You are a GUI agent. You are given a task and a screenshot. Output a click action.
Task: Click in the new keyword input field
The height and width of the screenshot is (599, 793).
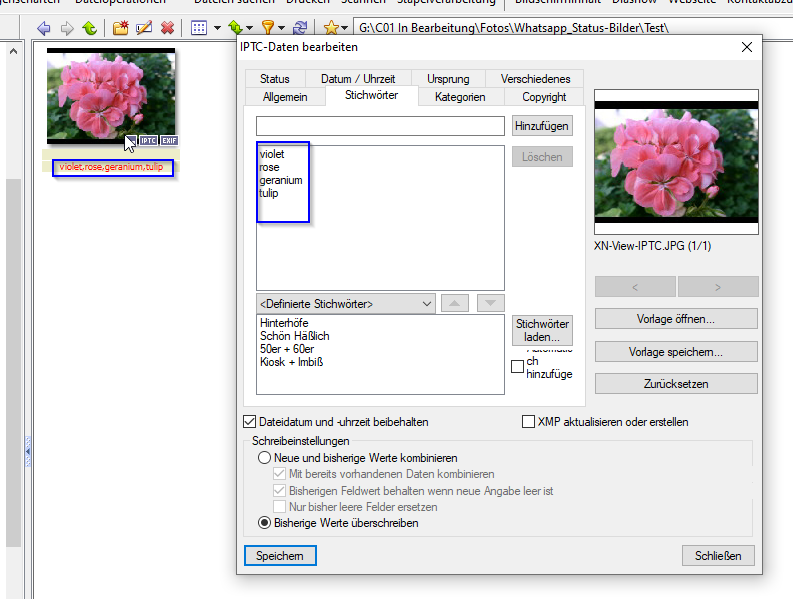(x=380, y=126)
